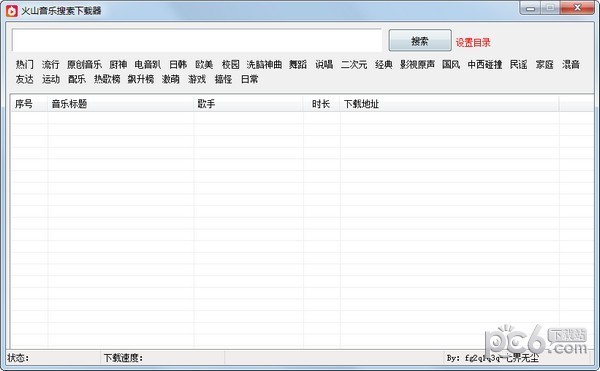Viewport: 600px width, 371px height.
Task: Select the 热门 category
Action: [x=24, y=64]
